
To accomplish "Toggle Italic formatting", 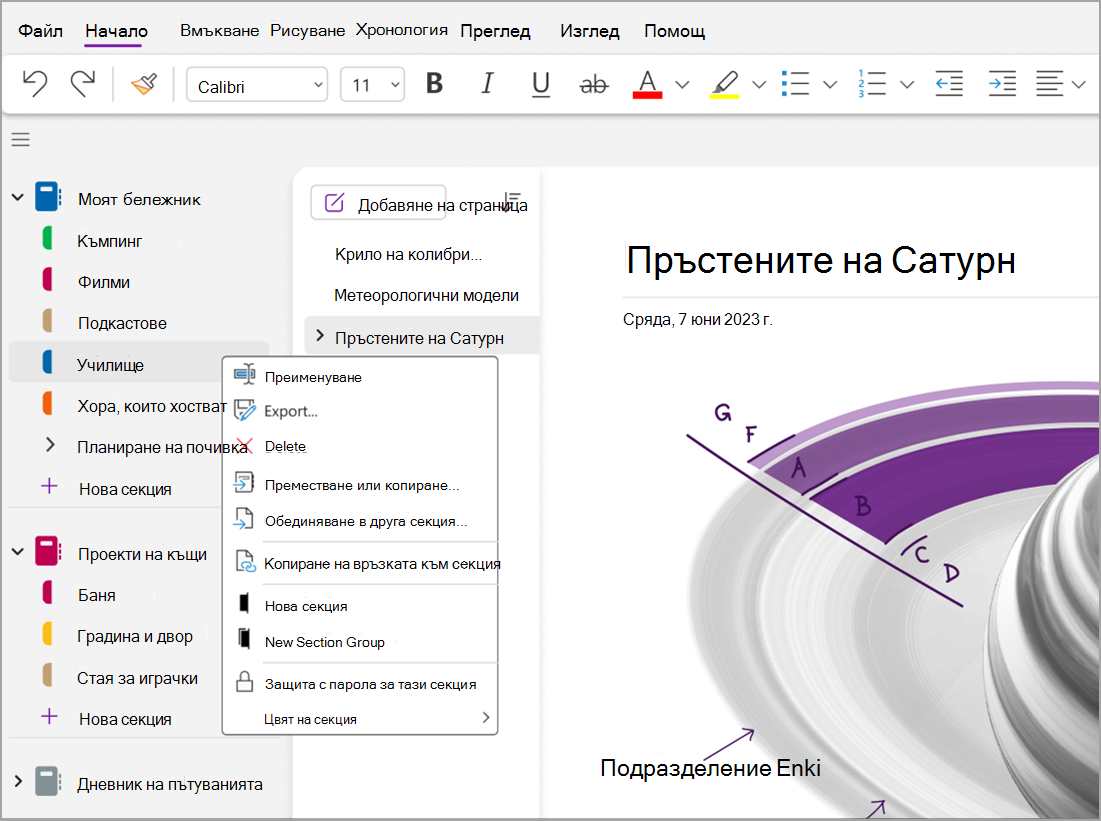I will click(487, 84).
